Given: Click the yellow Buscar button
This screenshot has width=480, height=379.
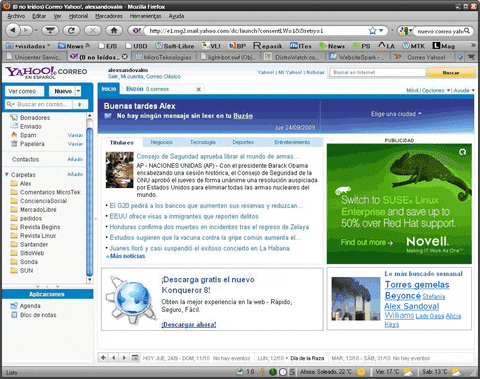Looking at the screenshot, I should (451, 72).
